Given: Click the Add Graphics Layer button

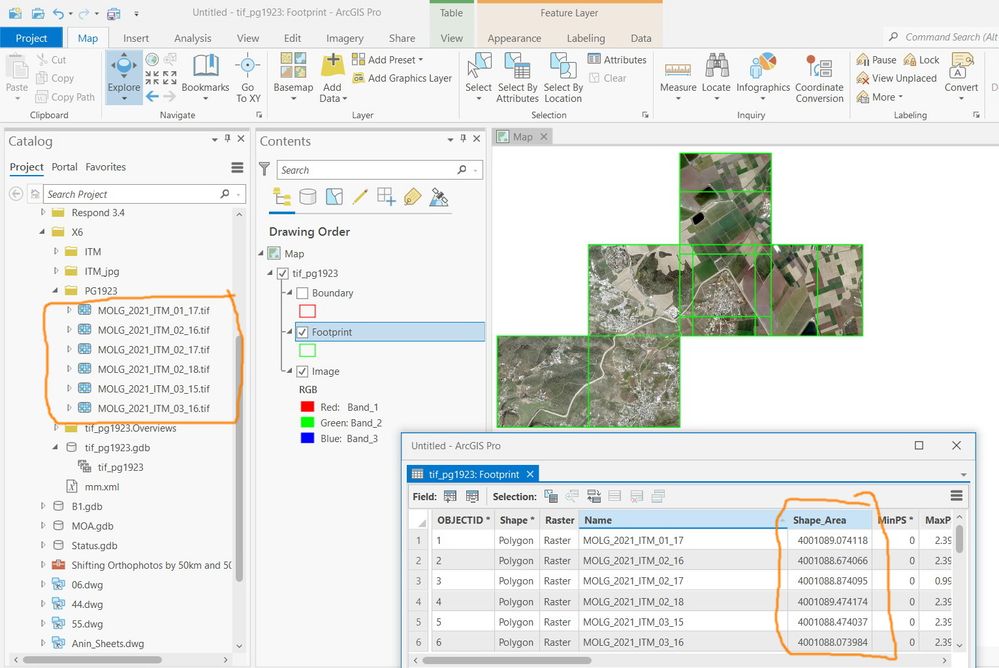Looking at the screenshot, I should tap(402, 78).
